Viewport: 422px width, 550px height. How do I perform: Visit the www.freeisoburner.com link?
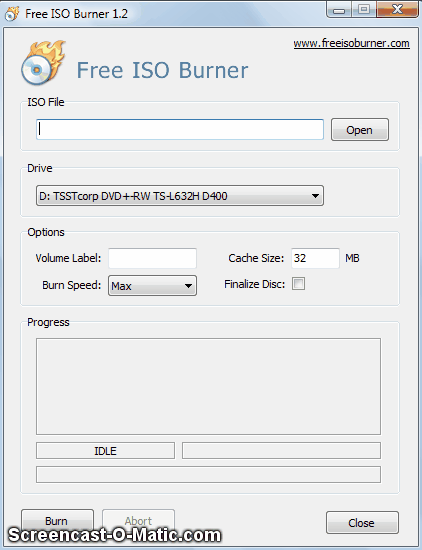pos(351,43)
